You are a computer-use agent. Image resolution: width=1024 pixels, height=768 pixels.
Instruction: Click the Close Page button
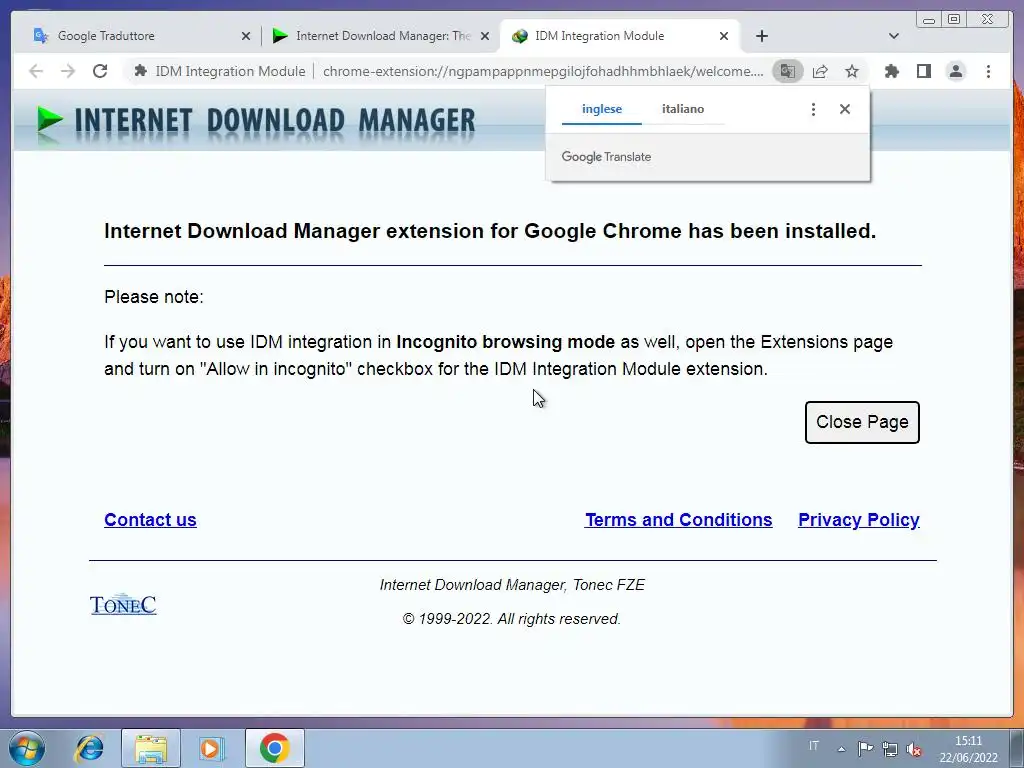tap(862, 423)
